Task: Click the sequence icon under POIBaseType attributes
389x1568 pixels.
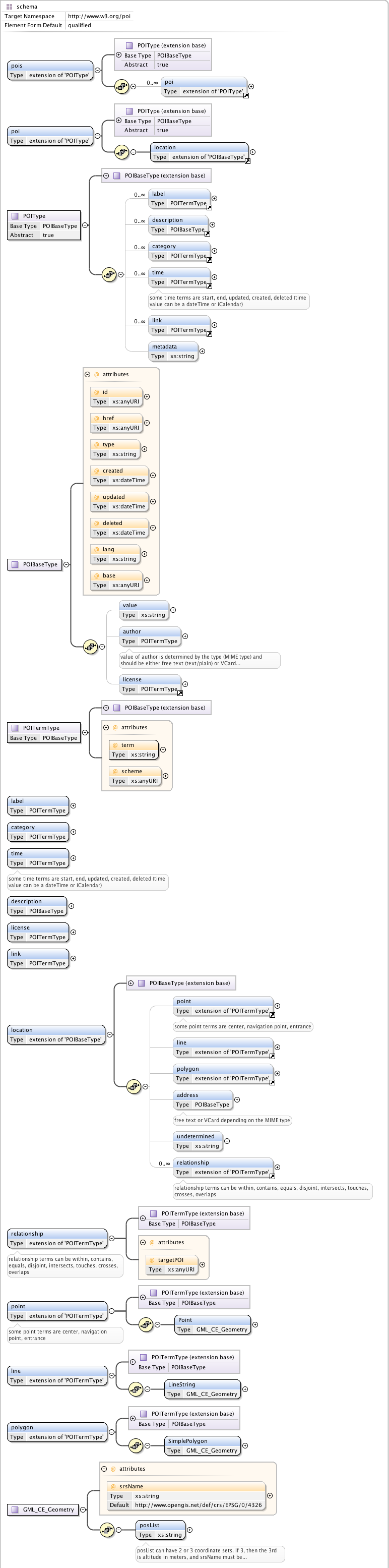Action: (90, 647)
